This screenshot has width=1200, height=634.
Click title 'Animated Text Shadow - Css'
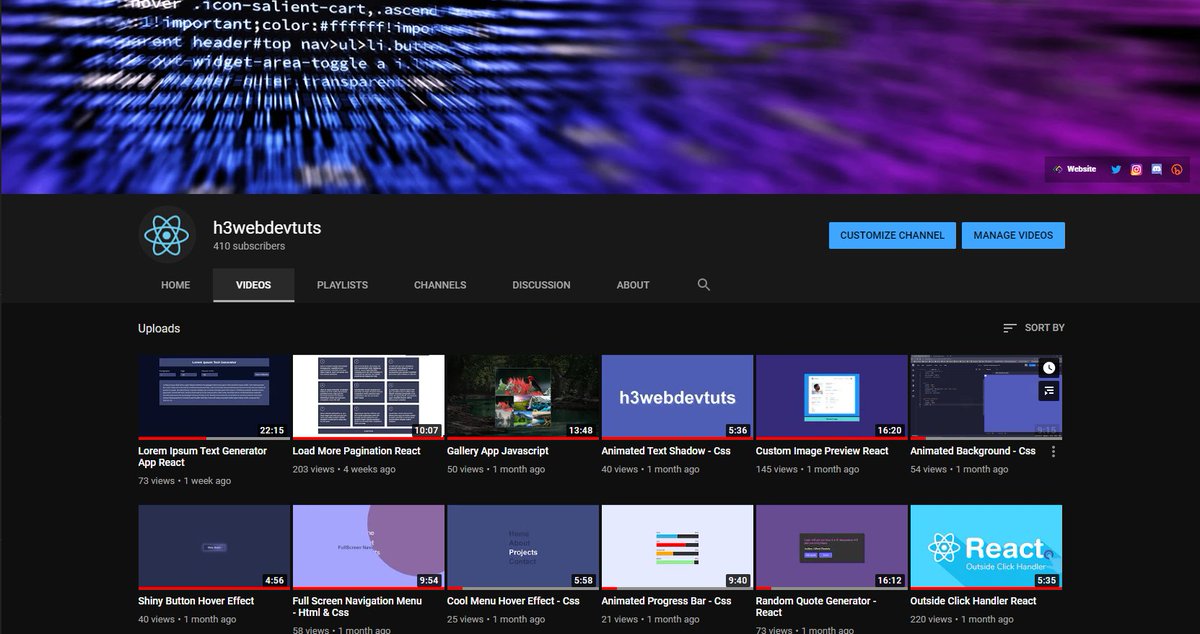point(666,451)
